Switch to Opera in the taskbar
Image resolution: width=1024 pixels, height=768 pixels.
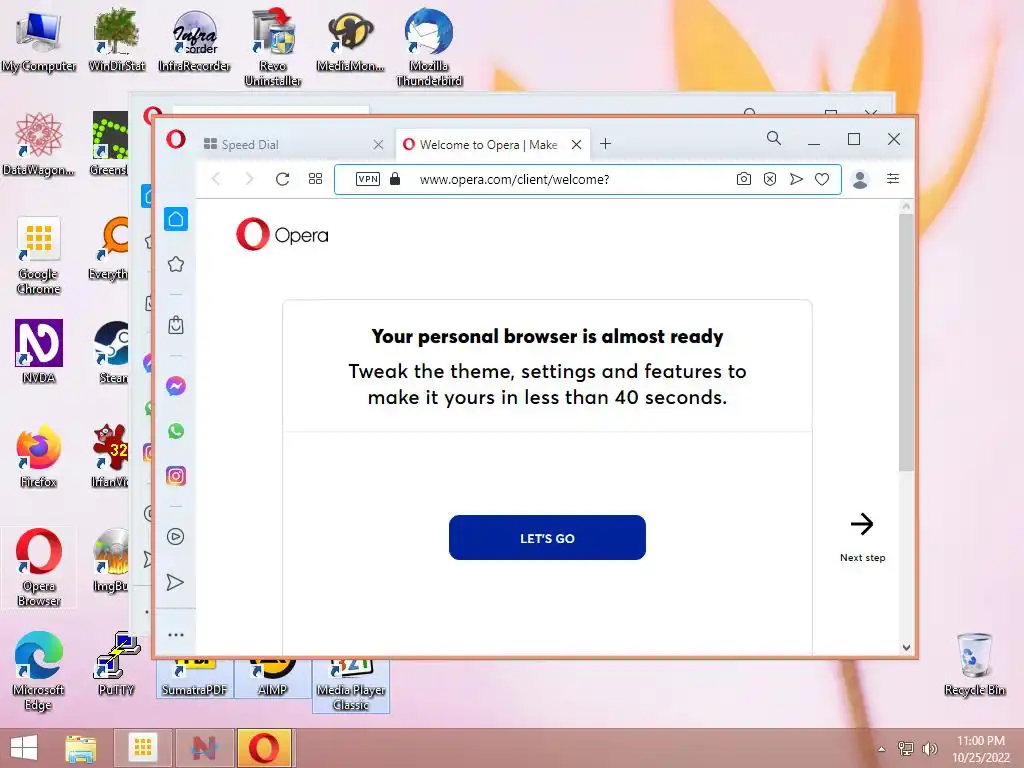click(264, 748)
